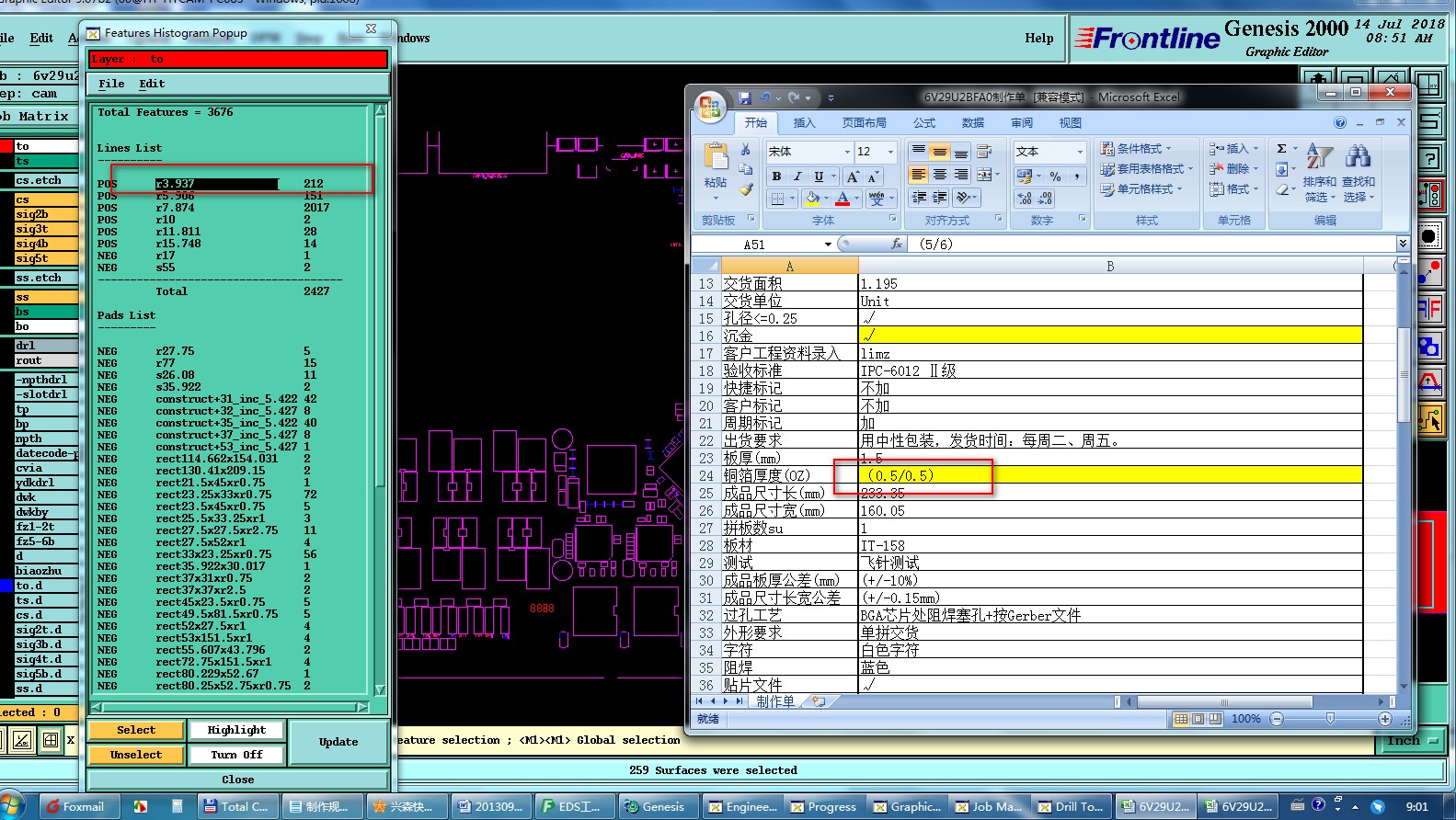Toggle underline formatting in Excel
Screen dimensions: 1456x820
pos(818,177)
